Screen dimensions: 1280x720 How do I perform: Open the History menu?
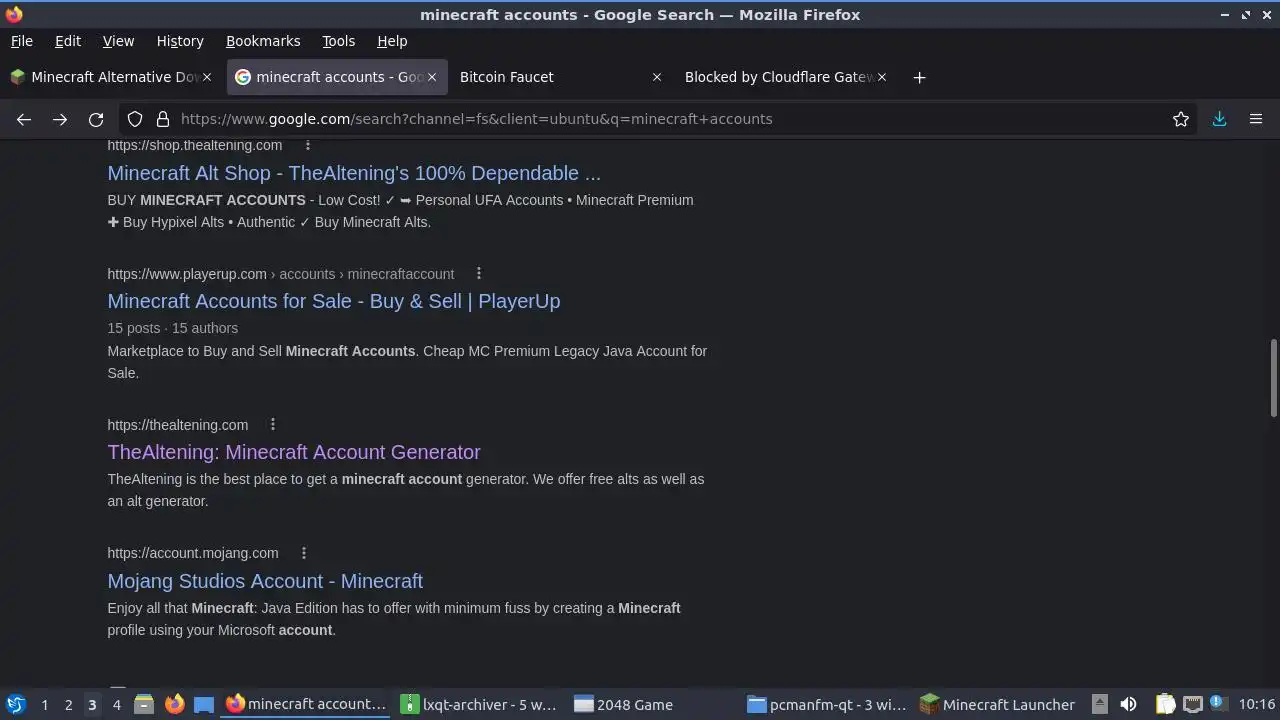(180, 41)
